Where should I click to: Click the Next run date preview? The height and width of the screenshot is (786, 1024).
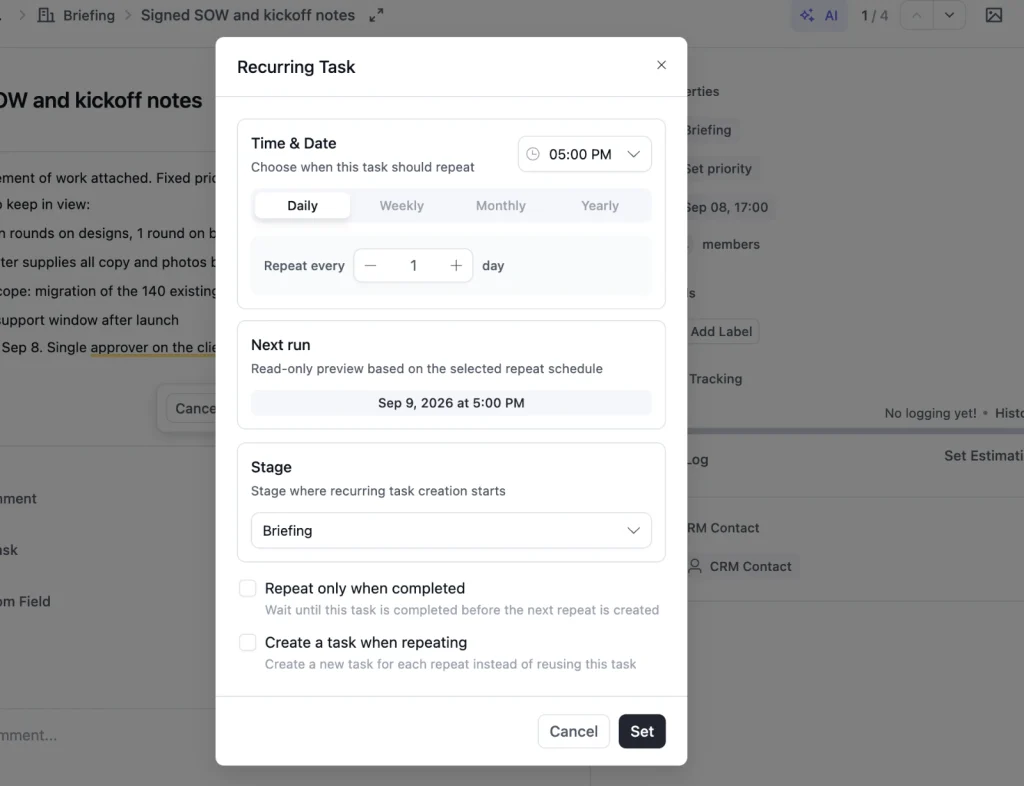tap(451, 403)
